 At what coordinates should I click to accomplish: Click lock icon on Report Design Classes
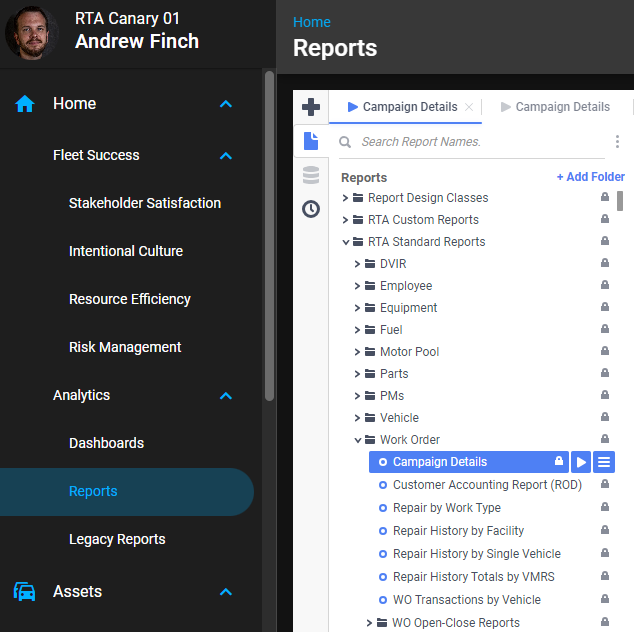[604, 198]
